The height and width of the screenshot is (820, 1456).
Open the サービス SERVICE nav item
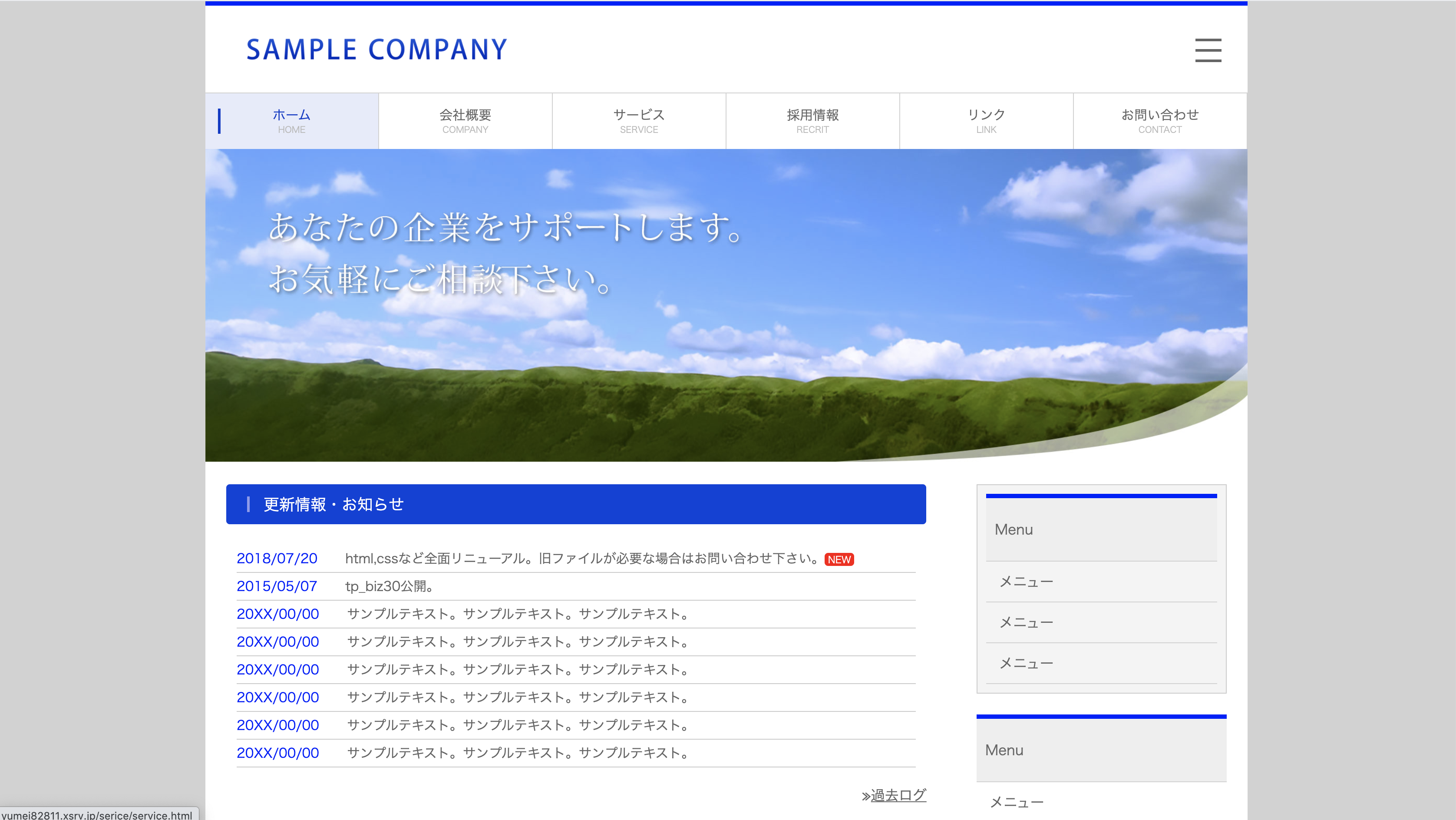639,121
